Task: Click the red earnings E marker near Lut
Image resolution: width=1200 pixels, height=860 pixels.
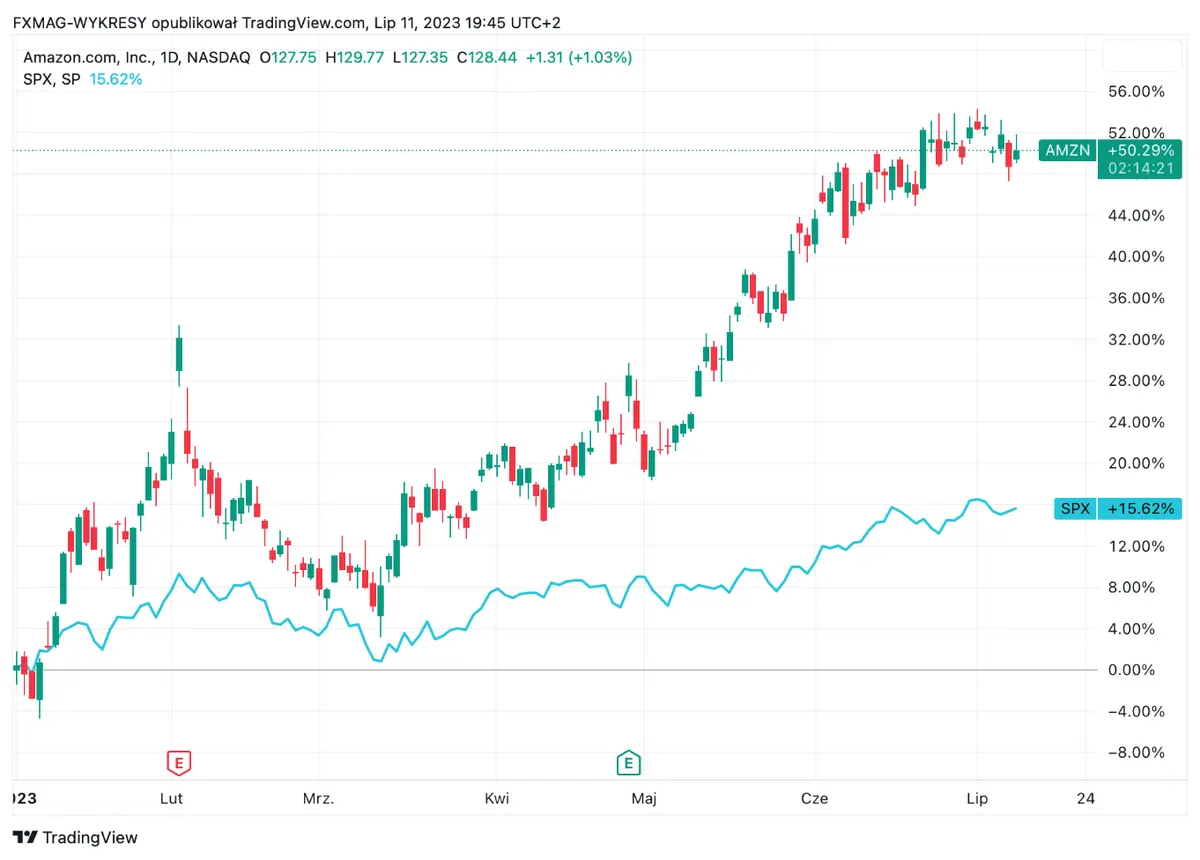Action: [178, 764]
